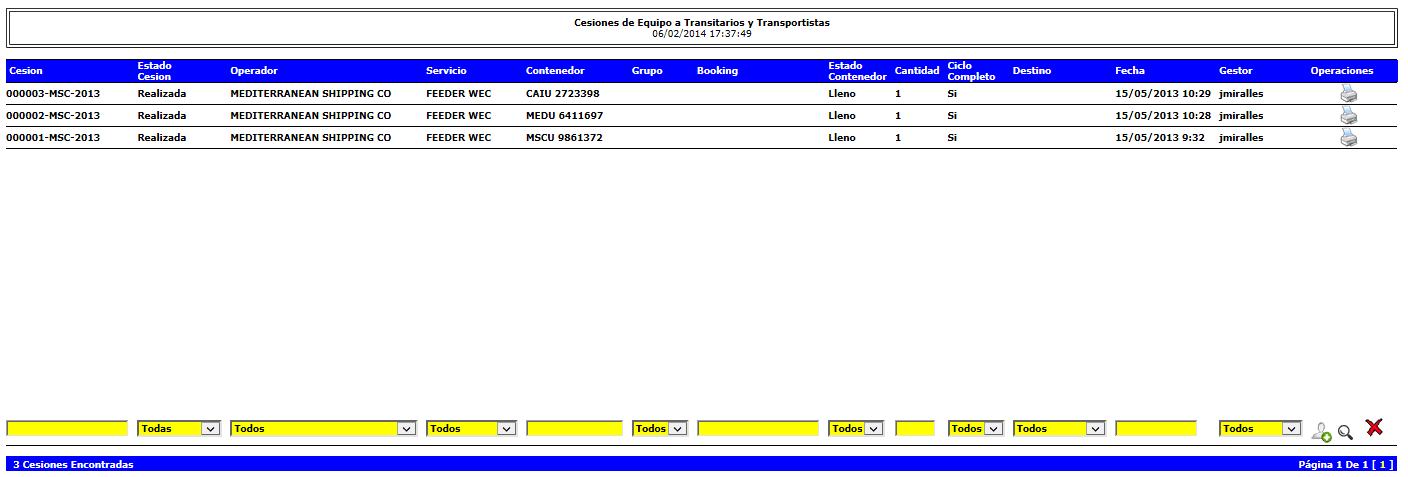Open the Ciclo Completo filter dropdown
The image size is (1408, 477).
(976, 428)
